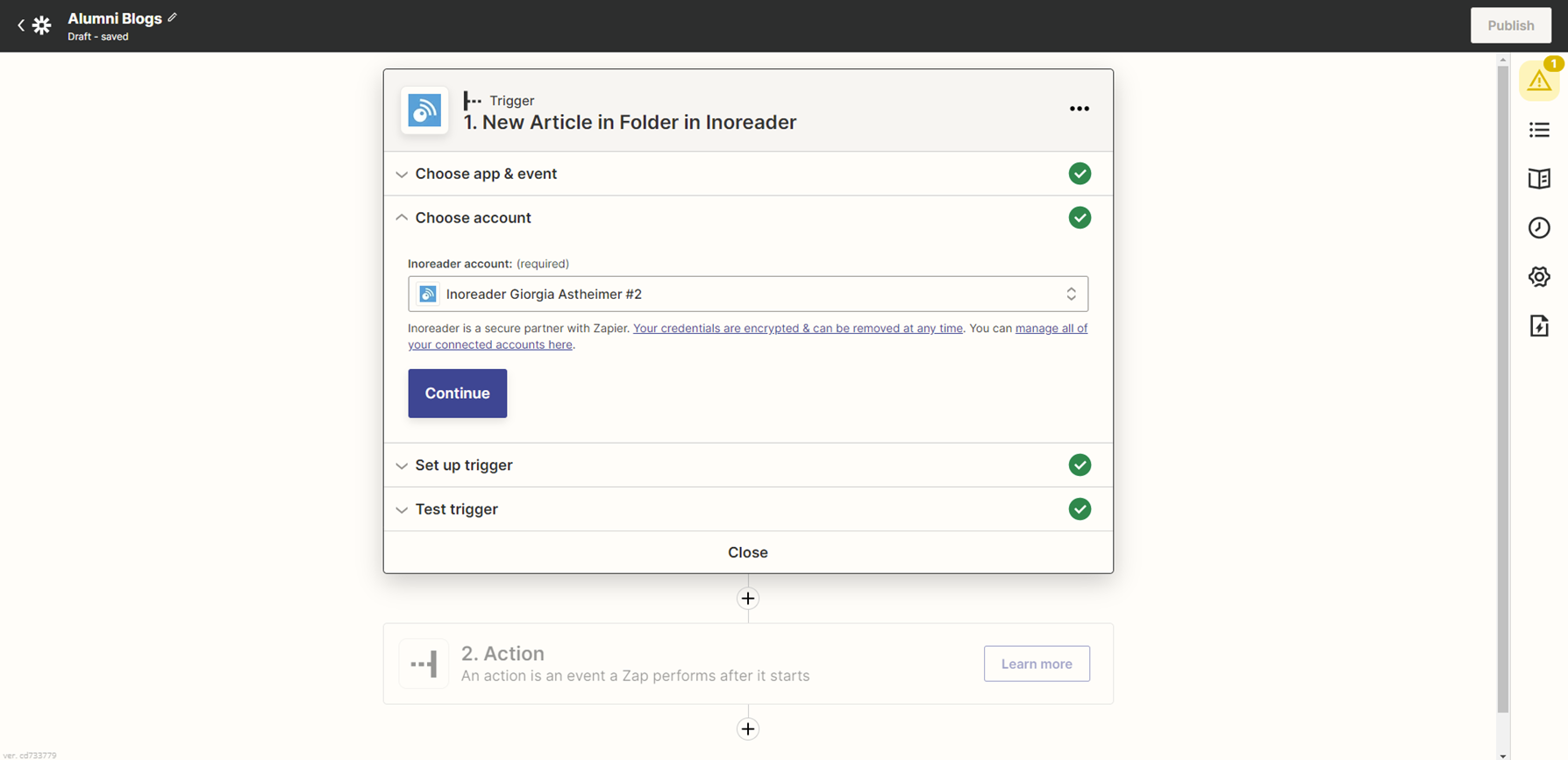Add a step with plus below trigger

tap(748, 599)
